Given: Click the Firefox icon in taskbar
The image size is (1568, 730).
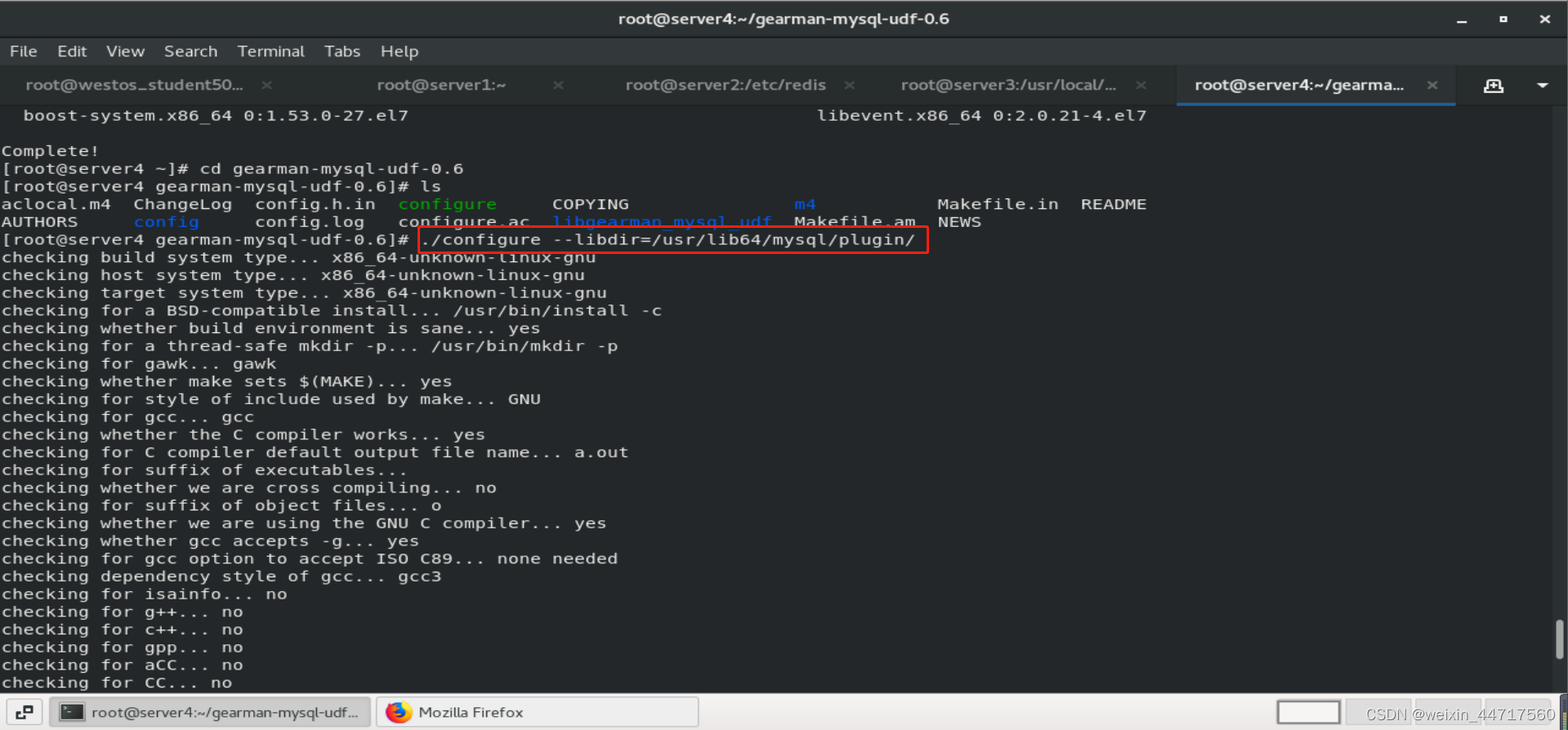Looking at the screenshot, I should click(x=399, y=712).
